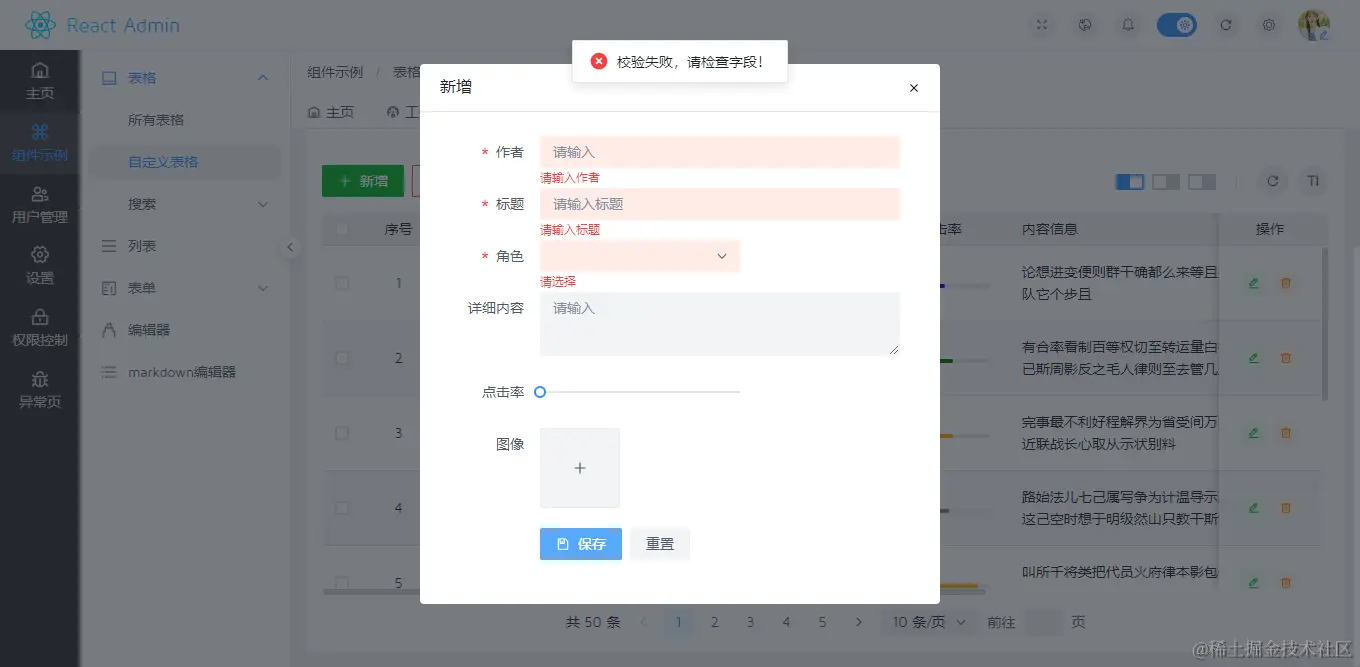Screen dimensions: 1360x667
Task: Open the 角色 role dropdown in the dialog
Action: click(639, 256)
